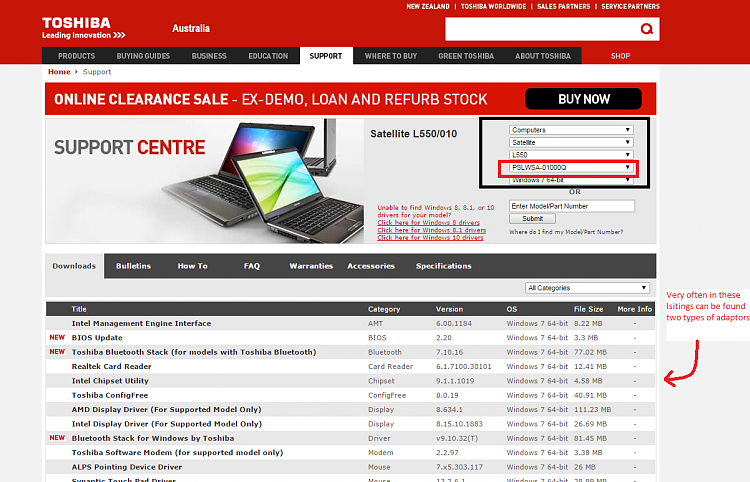Viewport: 750px width, 482px height.
Task: Expand the L550 series dropdown
Action: (x=572, y=155)
